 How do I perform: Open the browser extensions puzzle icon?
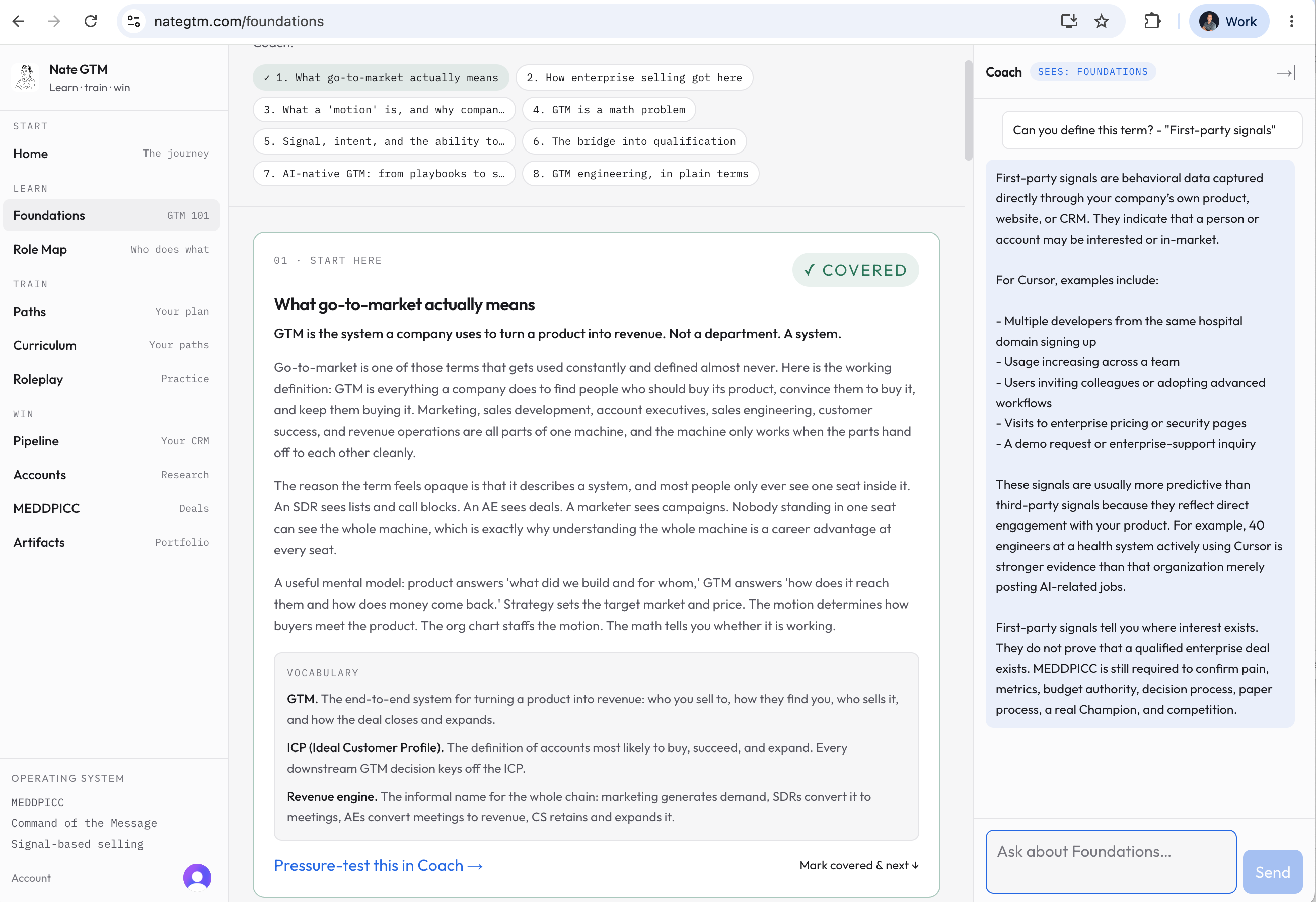point(1152,22)
